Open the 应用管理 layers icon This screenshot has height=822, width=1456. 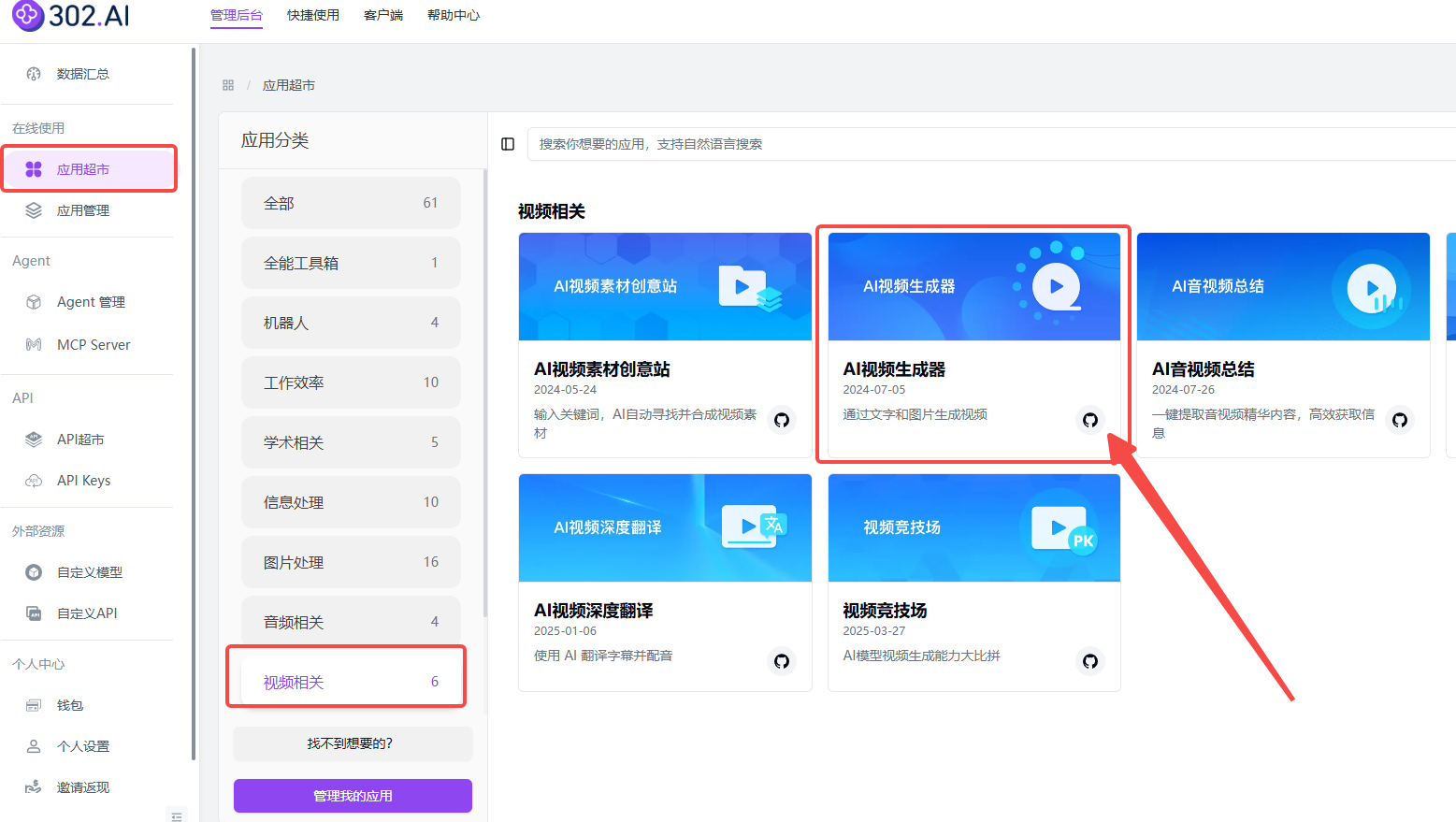click(x=34, y=210)
